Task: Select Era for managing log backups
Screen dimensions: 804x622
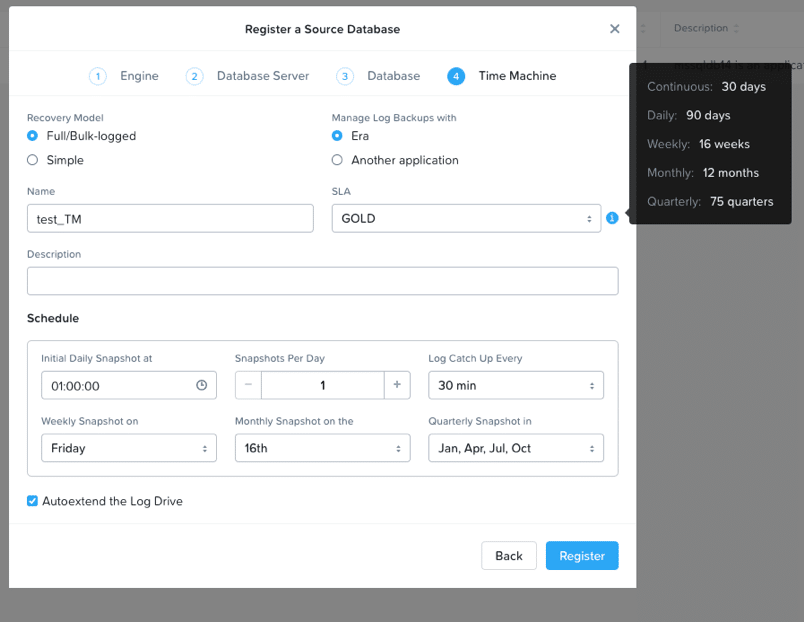Action: tap(338, 136)
